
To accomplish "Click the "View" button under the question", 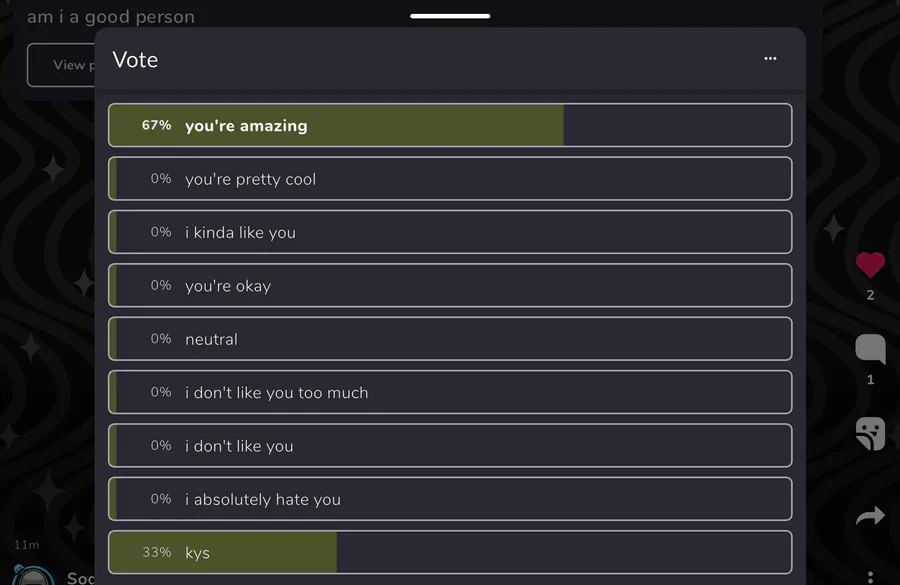I will [62, 65].
